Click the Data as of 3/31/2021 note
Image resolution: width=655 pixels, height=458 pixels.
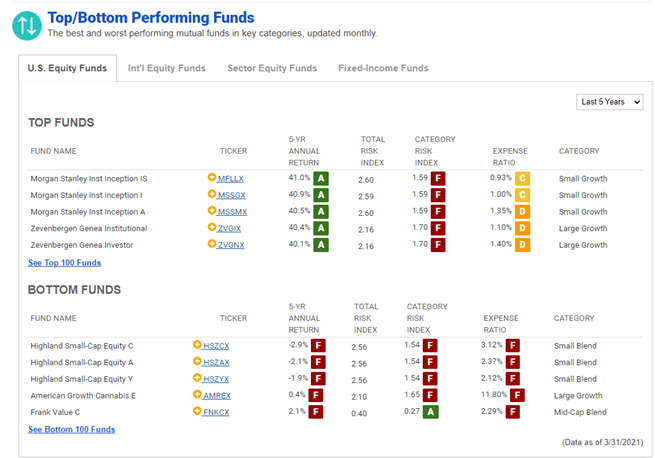click(x=602, y=443)
